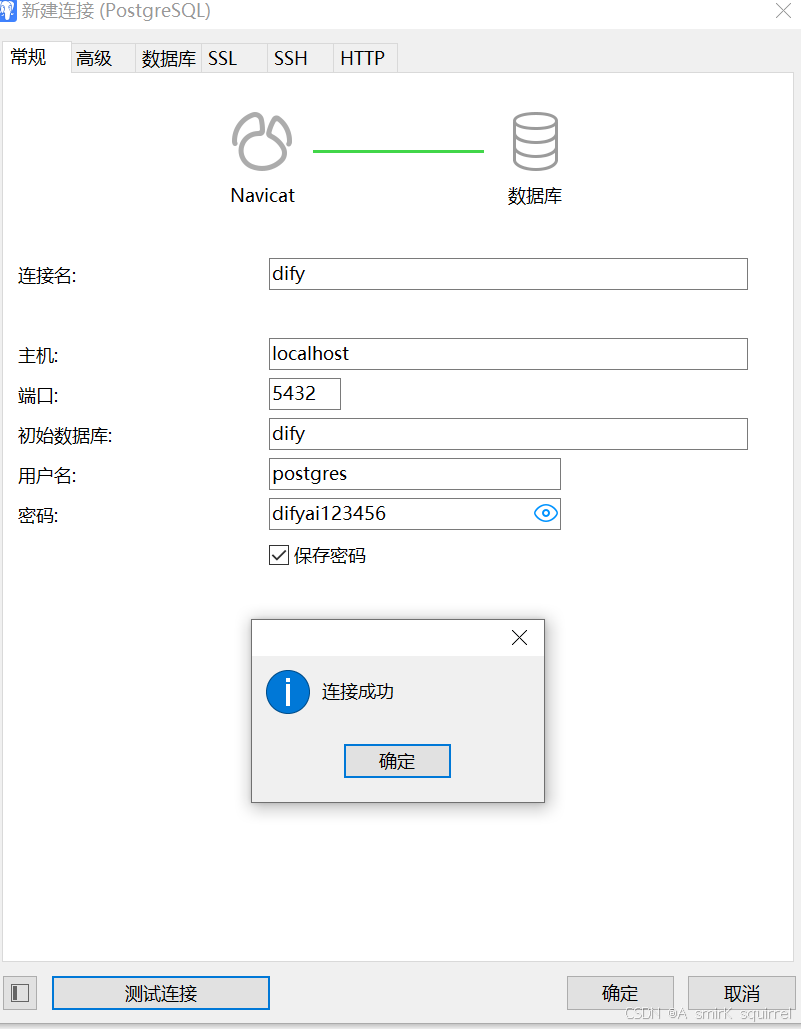Switch to the SSH tab
This screenshot has width=801, height=1029.
point(300,58)
